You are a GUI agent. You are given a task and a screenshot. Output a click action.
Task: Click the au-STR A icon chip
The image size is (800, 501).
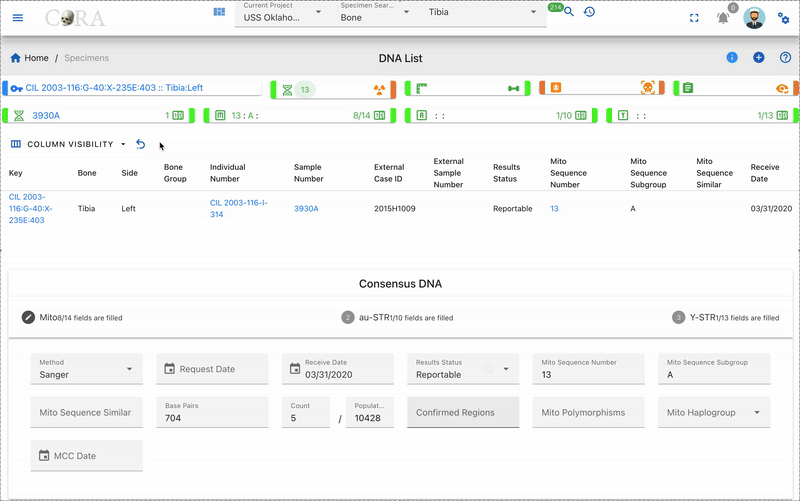click(x=421, y=115)
